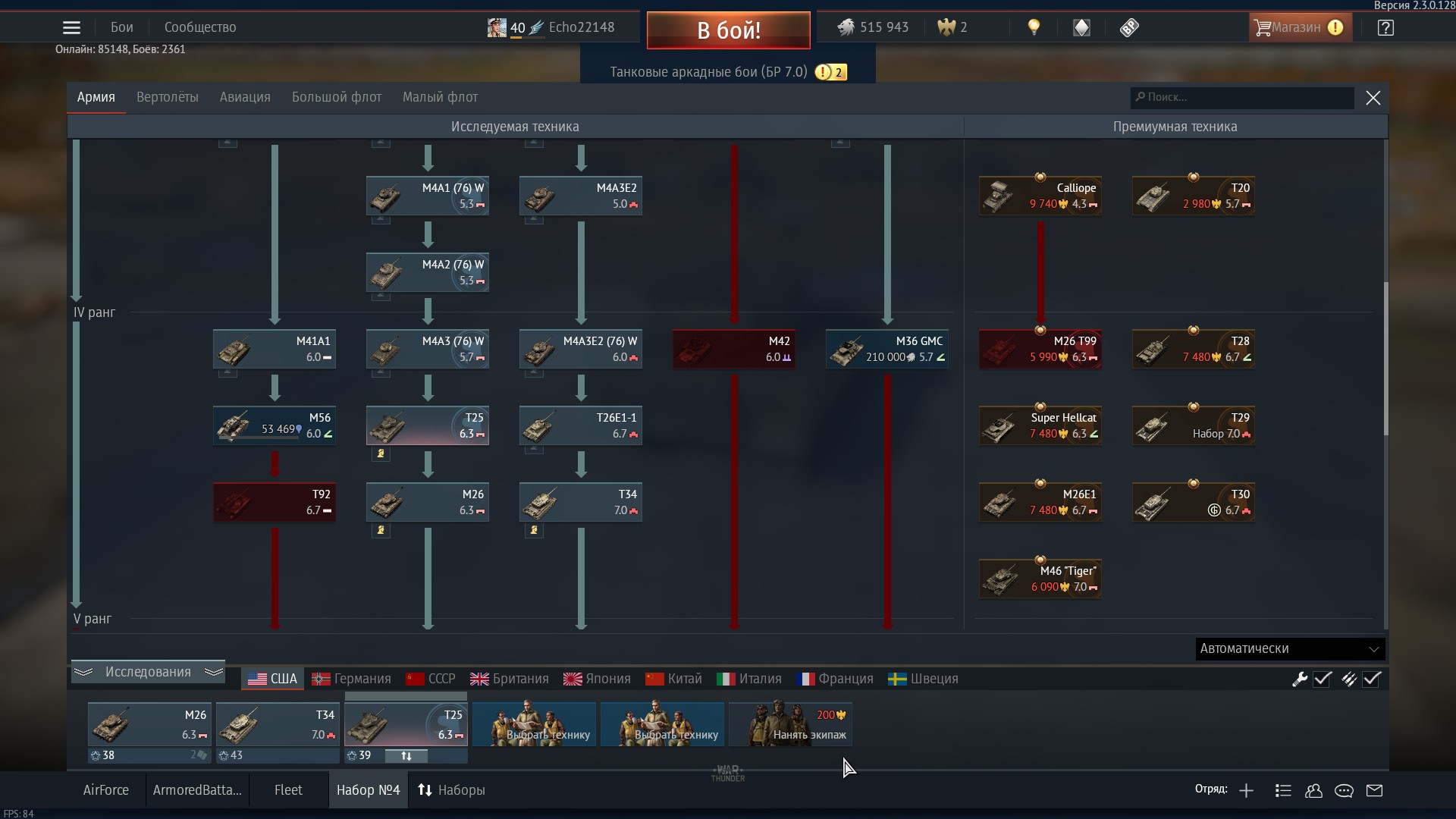
Task: Expand vehicle group under T26E1-1
Action: [x=534, y=450]
